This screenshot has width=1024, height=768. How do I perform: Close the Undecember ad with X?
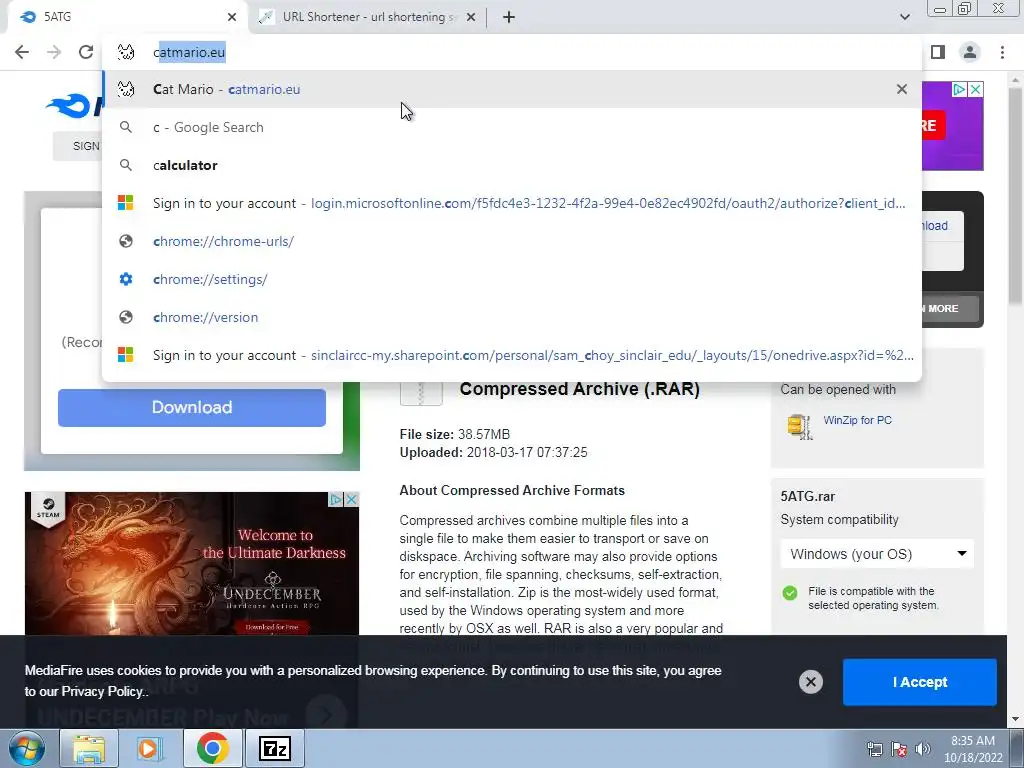click(351, 500)
